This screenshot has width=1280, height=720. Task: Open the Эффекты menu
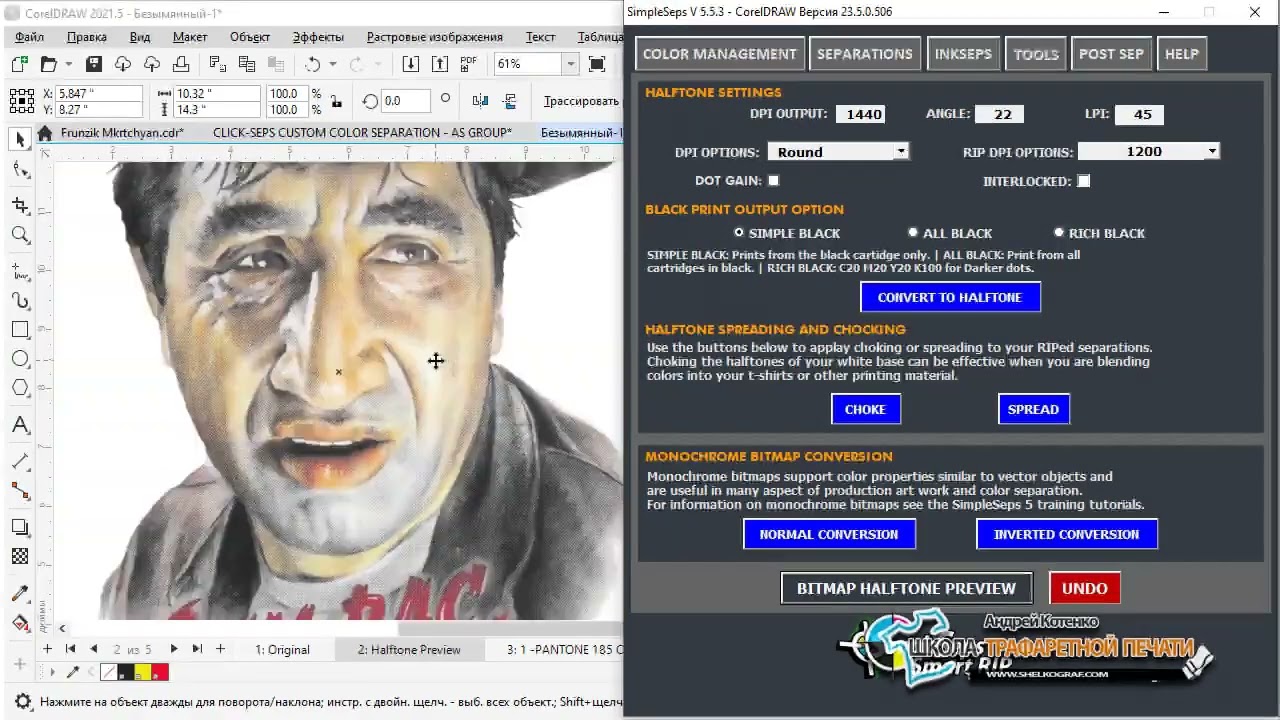(318, 37)
